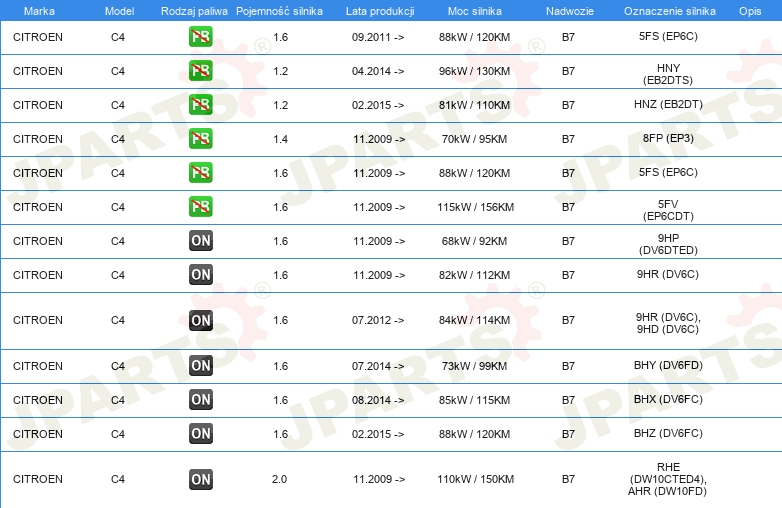Click the power value 110kW / 150KM
Viewport: 782px width, 508px height.
(475, 479)
